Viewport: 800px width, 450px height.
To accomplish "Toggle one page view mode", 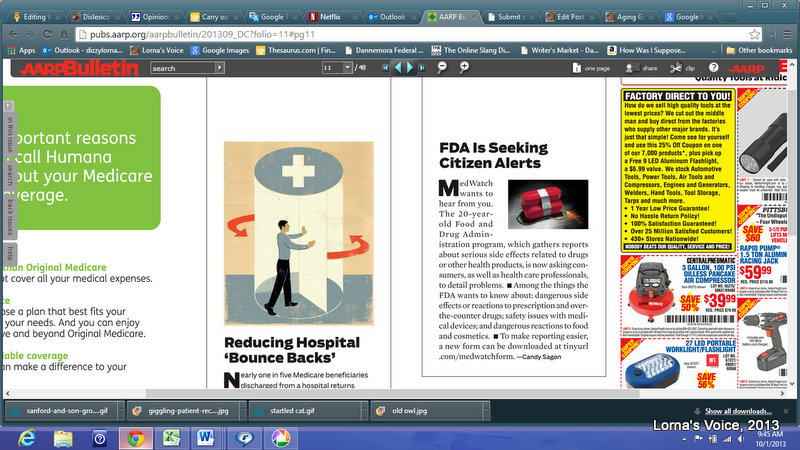I will tap(589, 68).
